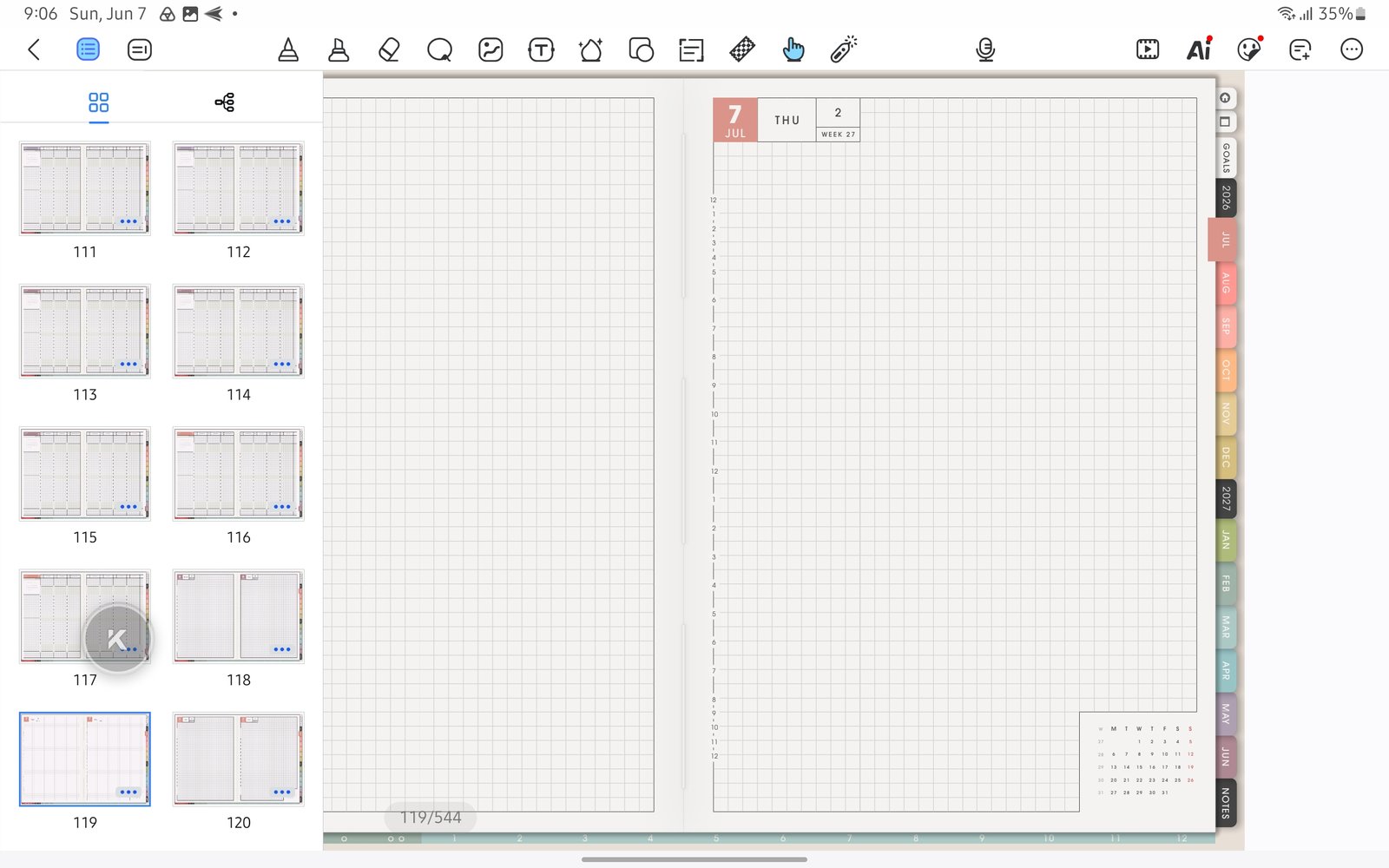Viewport: 1389px width, 868px height.
Task: Insert an image with the picture tool
Action: pyautogui.click(x=490, y=49)
